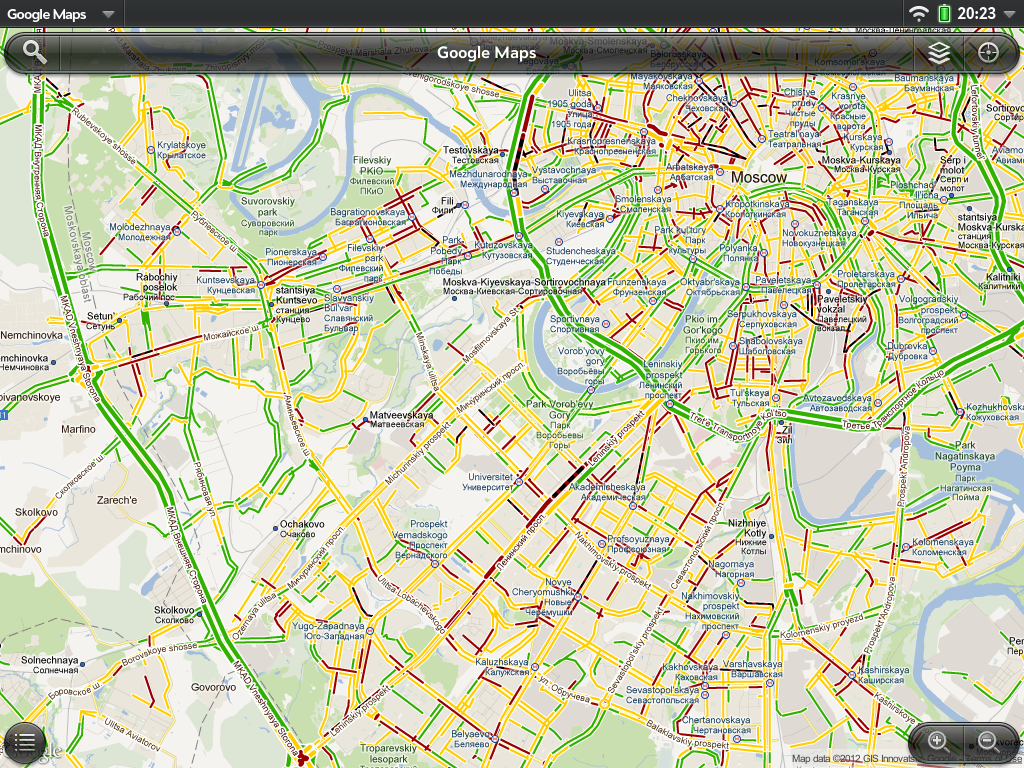This screenshot has width=1024, height=768.
Task: Zoom in with the plus magnifier
Action: (x=938, y=741)
